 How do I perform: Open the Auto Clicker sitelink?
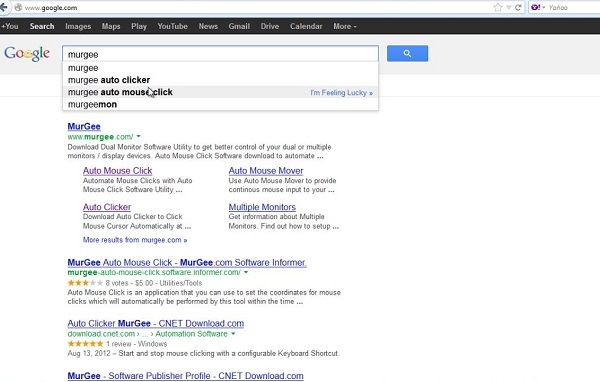107,207
